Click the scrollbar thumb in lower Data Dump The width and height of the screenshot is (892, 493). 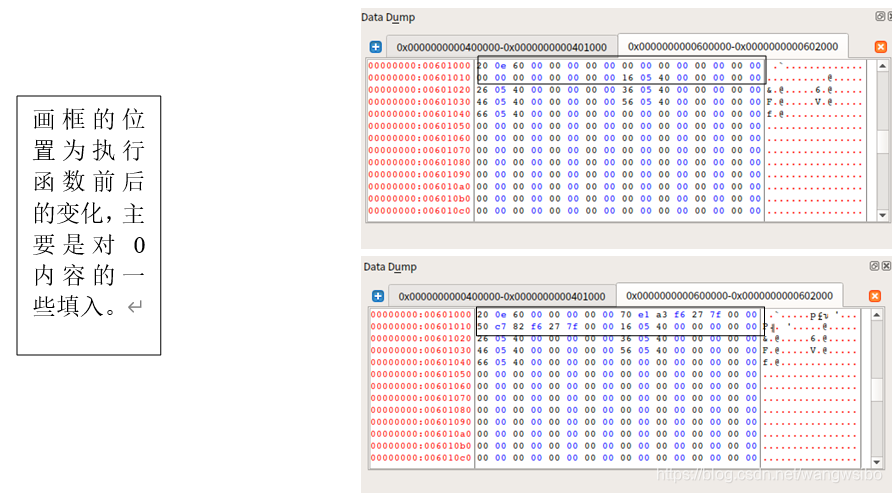877,390
